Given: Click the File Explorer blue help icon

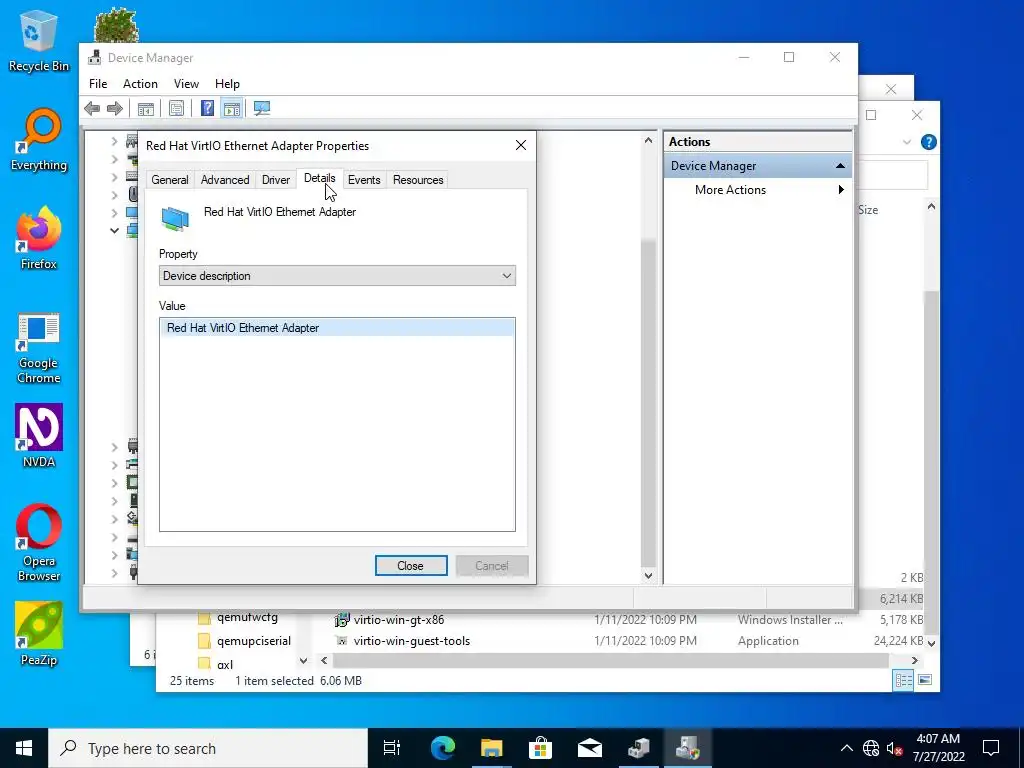Looking at the screenshot, I should point(929,142).
